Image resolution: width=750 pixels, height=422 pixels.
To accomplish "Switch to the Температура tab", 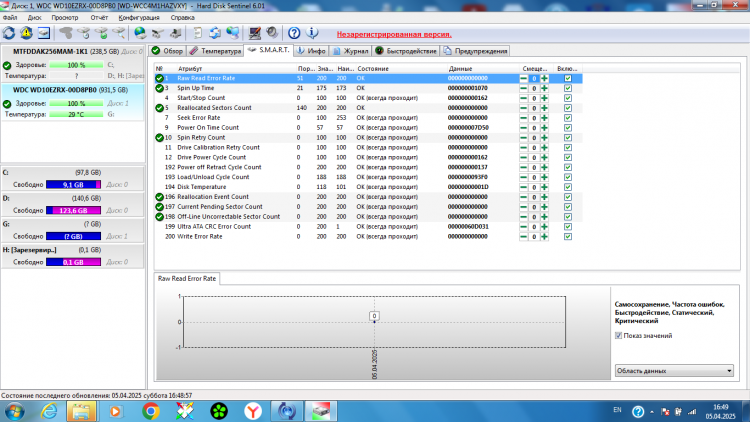I will pyautogui.click(x=215, y=51).
